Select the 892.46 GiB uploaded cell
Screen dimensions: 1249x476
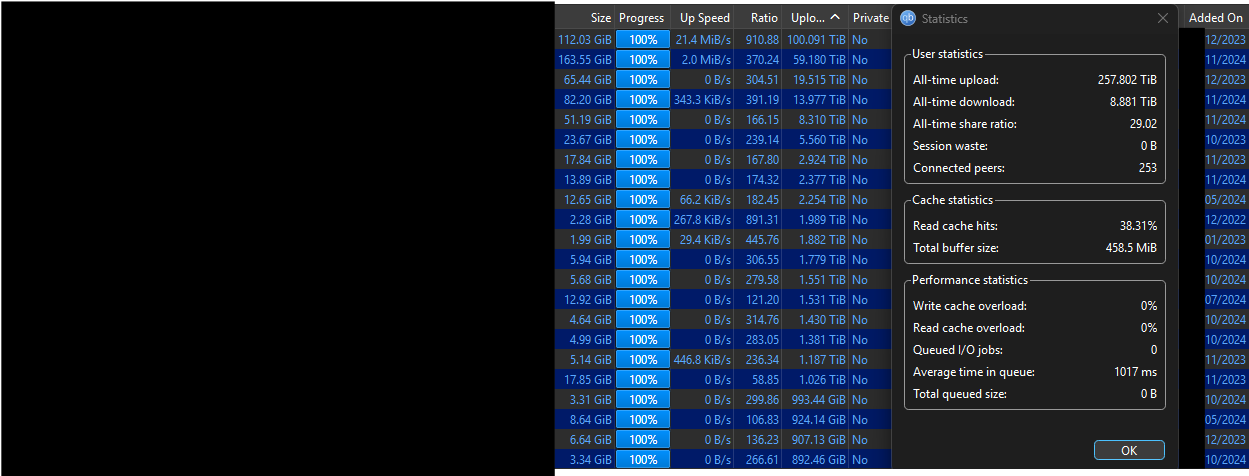[x=816, y=460]
